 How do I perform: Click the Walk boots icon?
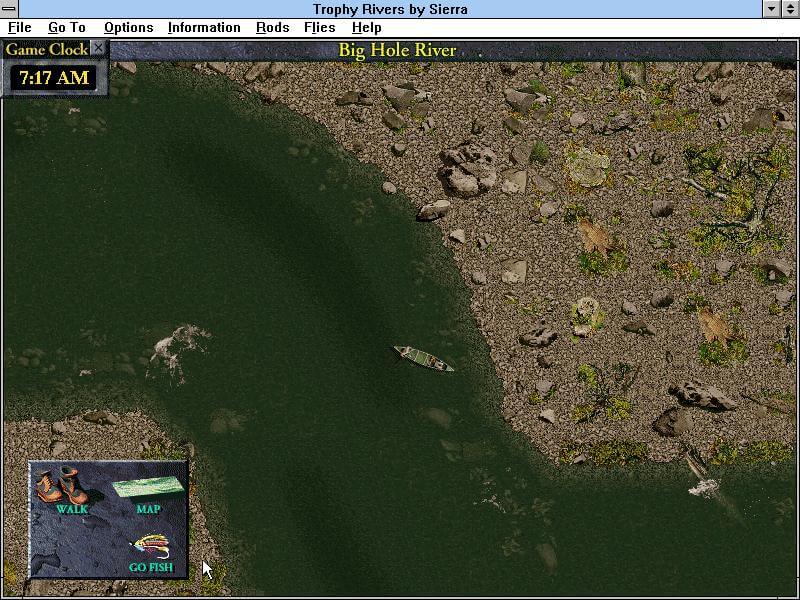pos(62,485)
